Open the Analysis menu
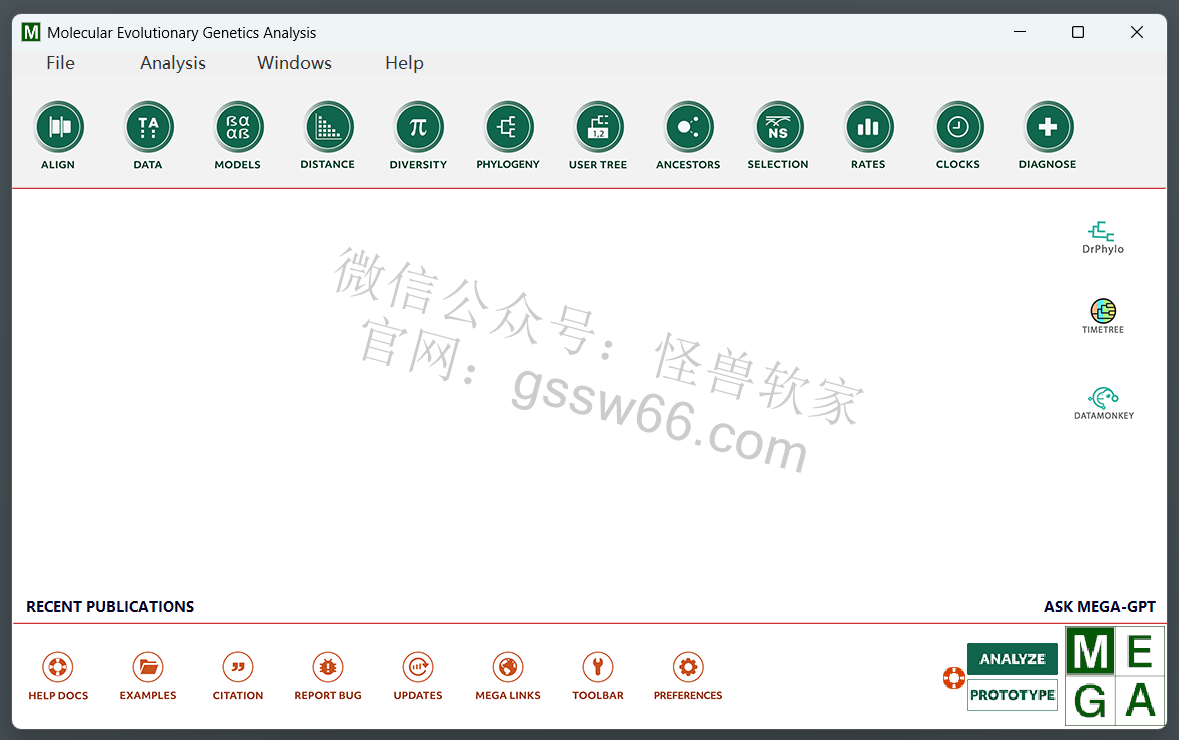The image size is (1179, 740). [173, 63]
